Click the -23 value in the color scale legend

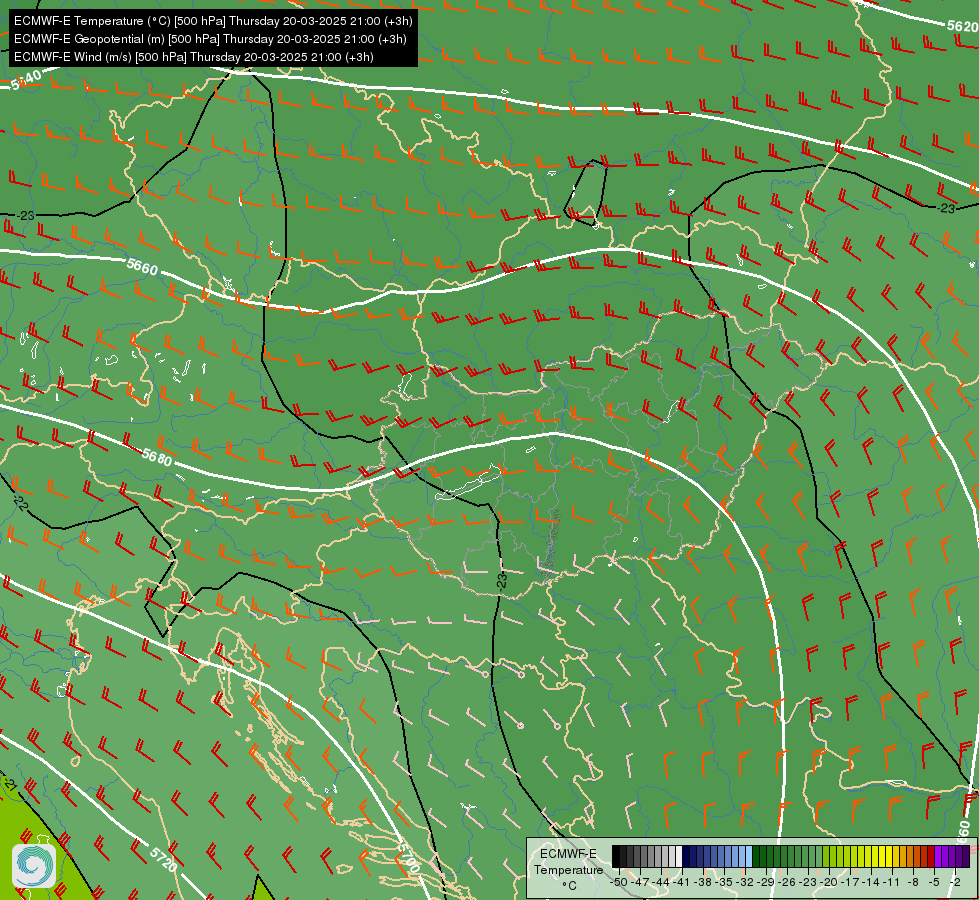[808, 882]
